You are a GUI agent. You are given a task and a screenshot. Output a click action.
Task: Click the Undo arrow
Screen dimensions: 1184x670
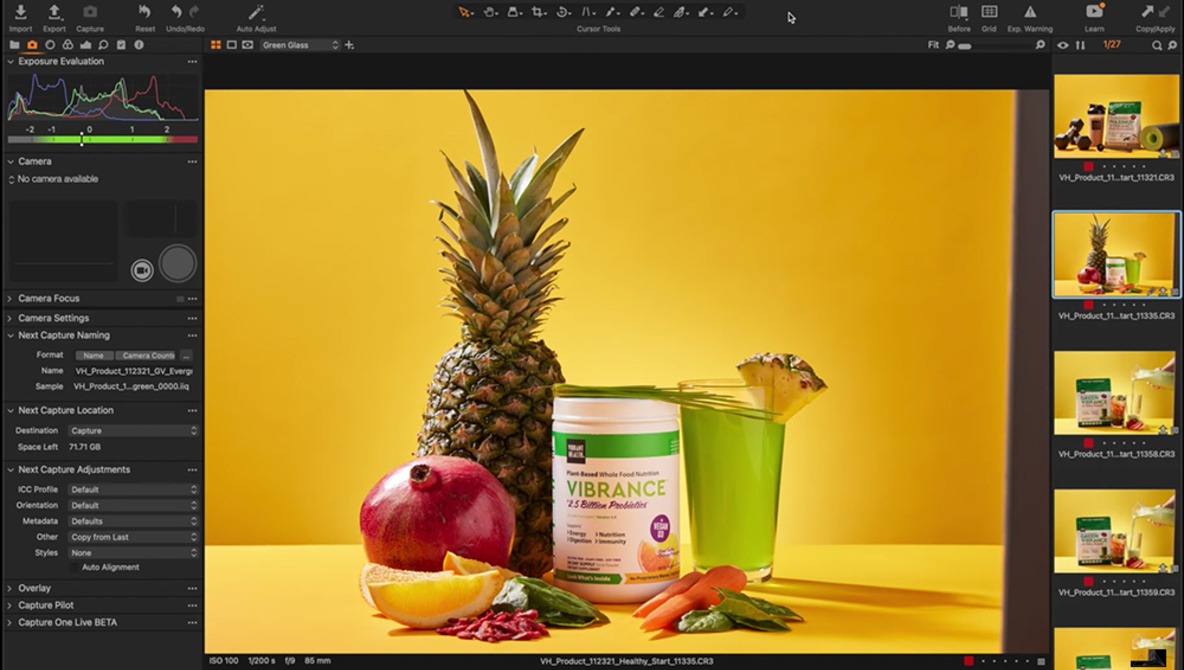177,12
